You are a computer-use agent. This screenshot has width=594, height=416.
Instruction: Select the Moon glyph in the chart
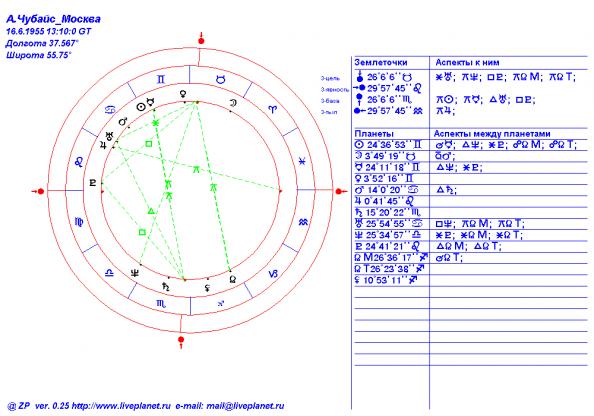[233, 103]
